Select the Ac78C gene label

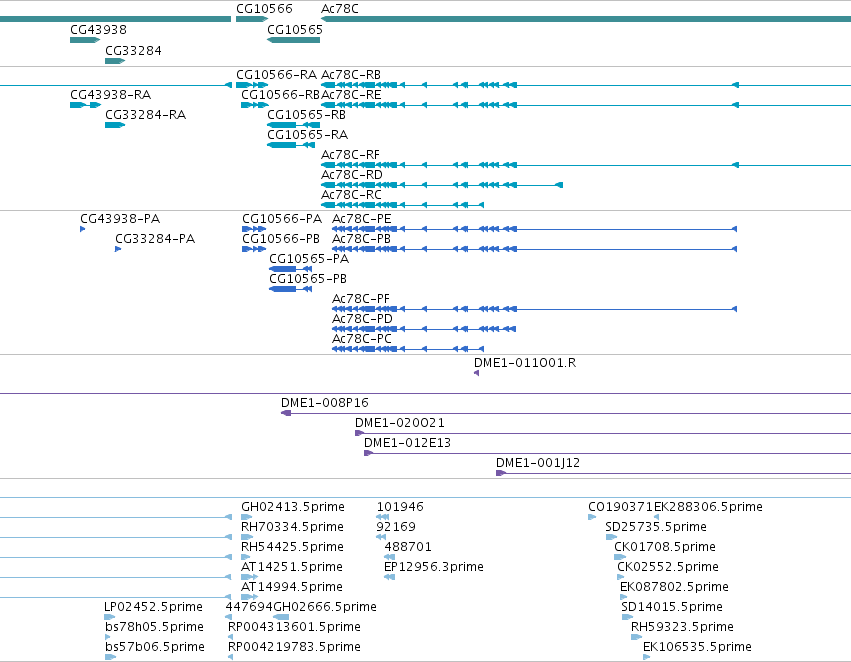340,9
